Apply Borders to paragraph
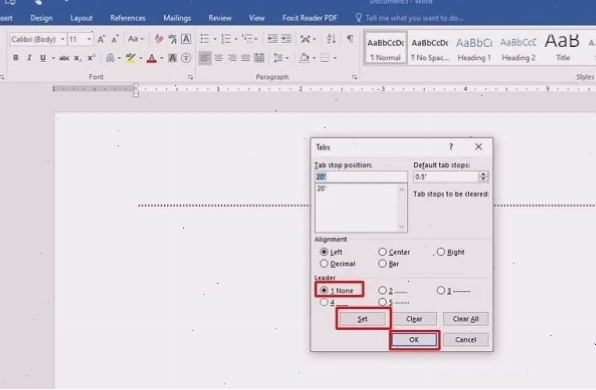 coord(325,58)
